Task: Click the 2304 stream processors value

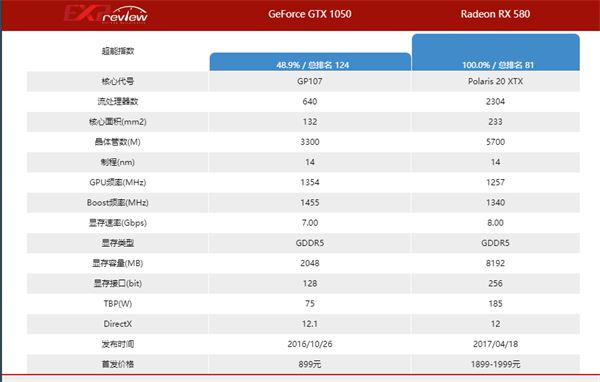Action: coord(496,101)
